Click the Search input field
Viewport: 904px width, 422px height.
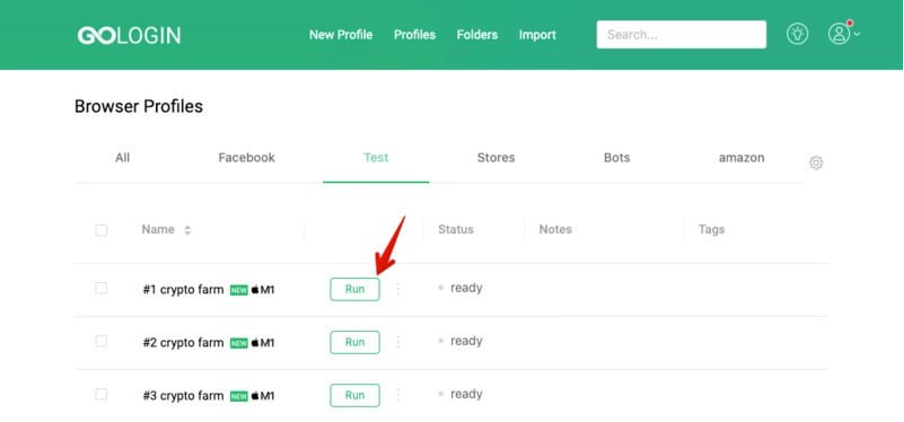point(681,35)
